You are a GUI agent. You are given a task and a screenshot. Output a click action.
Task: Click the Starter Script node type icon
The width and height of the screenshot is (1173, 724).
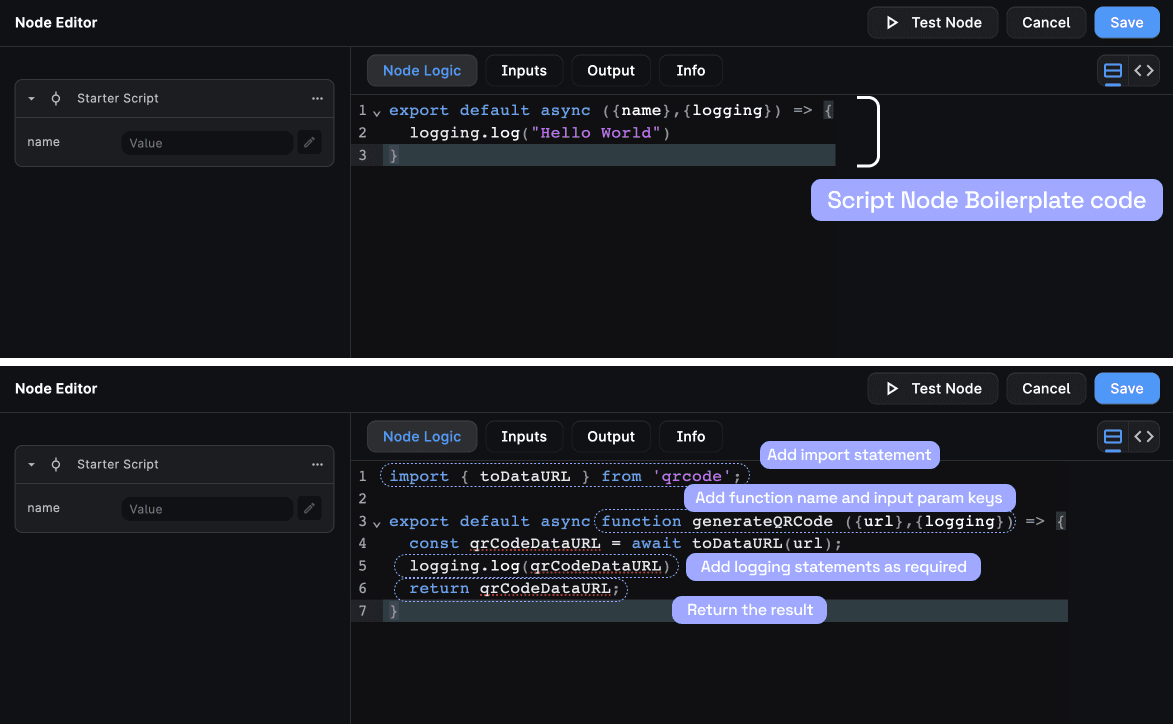point(56,98)
